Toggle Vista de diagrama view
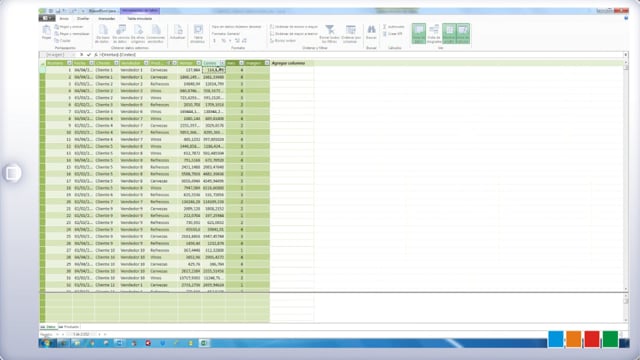 click(434, 33)
